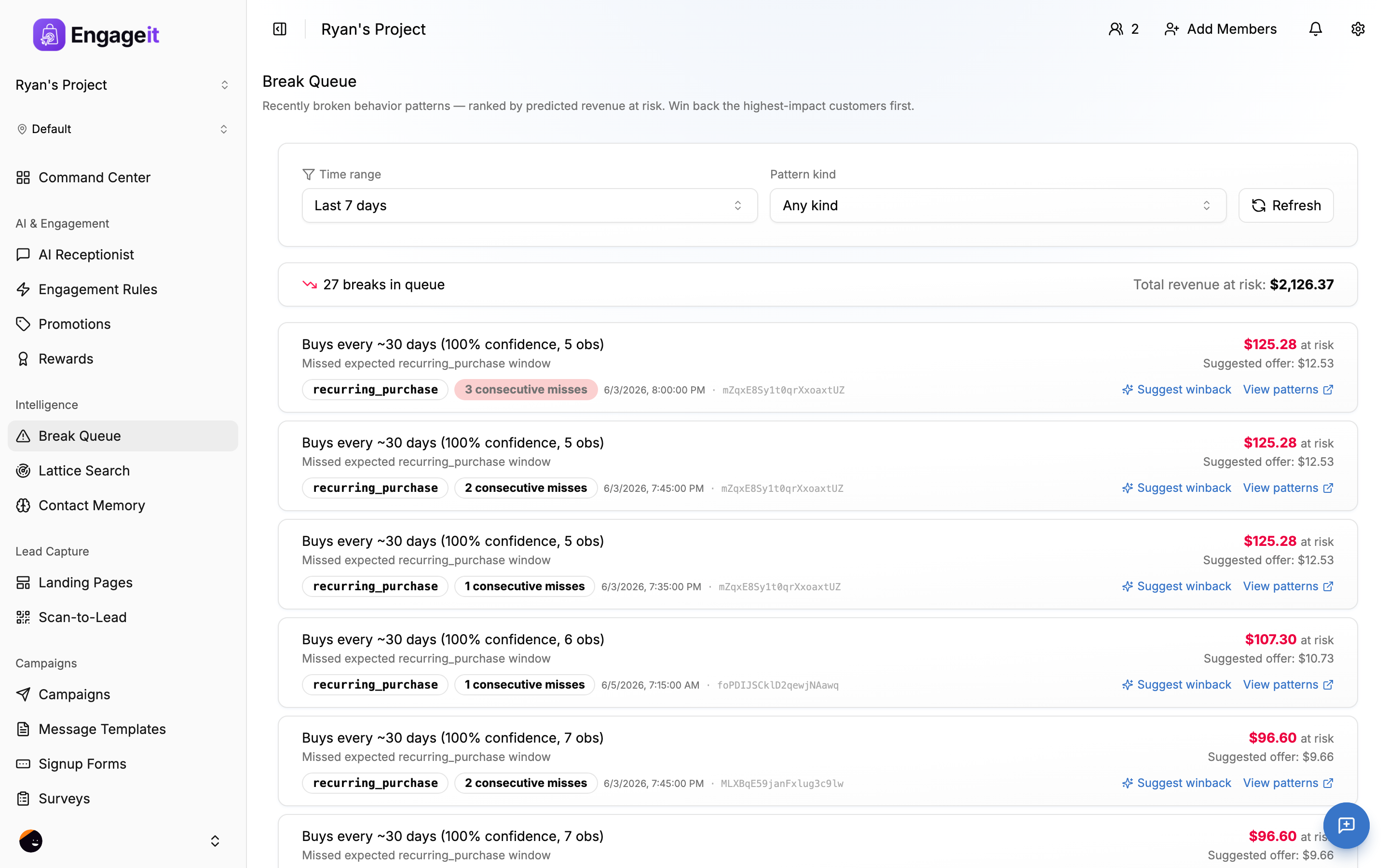The height and width of the screenshot is (868, 1389).
Task: Click the Refresh button
Action: 1286,205
